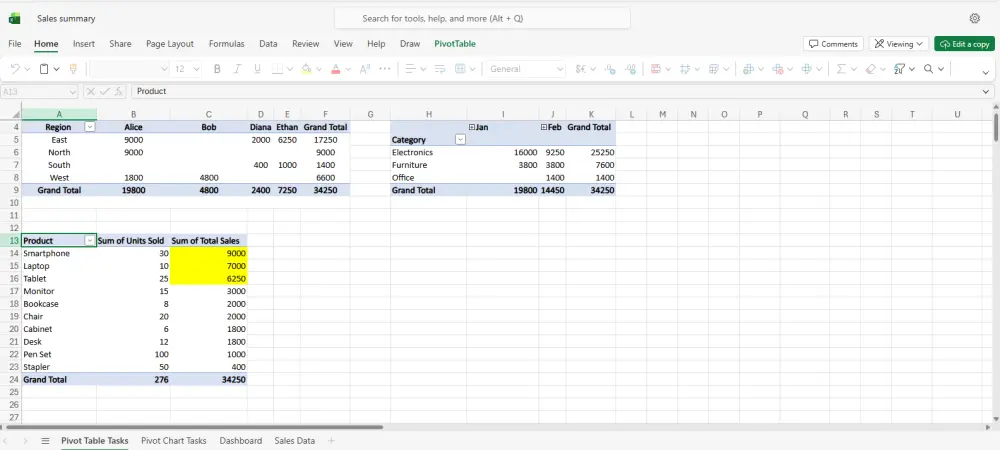The width and height of the screenshot is (1000, 450).
Task: Open the Formulas tab
Action: [226, 44]
